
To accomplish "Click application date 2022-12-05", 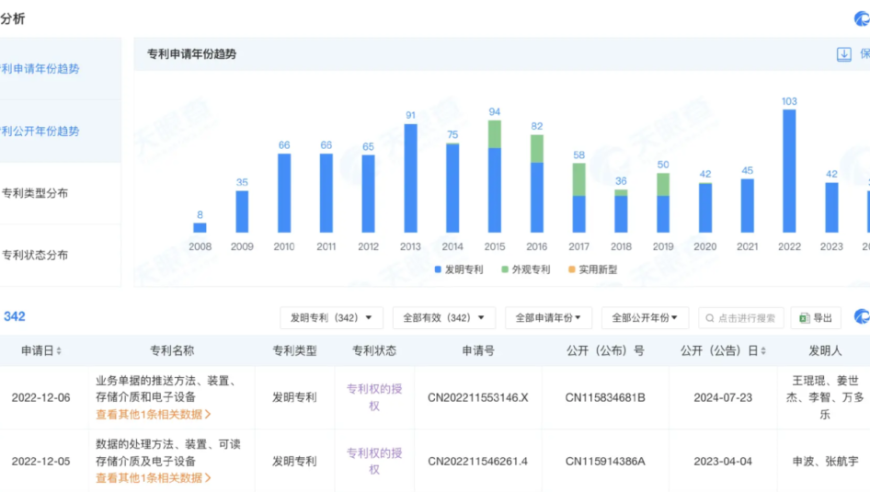I will pyautogui.click(x=41, y=461).
